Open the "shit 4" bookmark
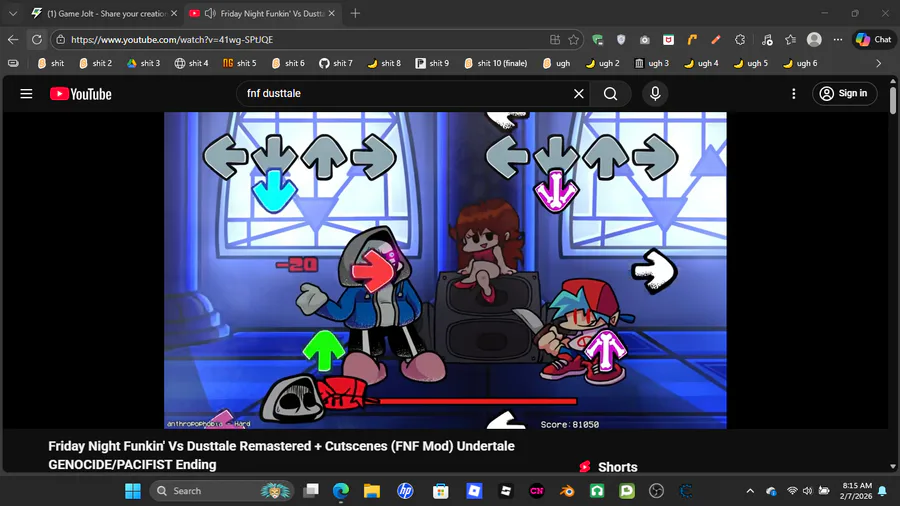Screen dimensions: 900x506 (192, 63)
